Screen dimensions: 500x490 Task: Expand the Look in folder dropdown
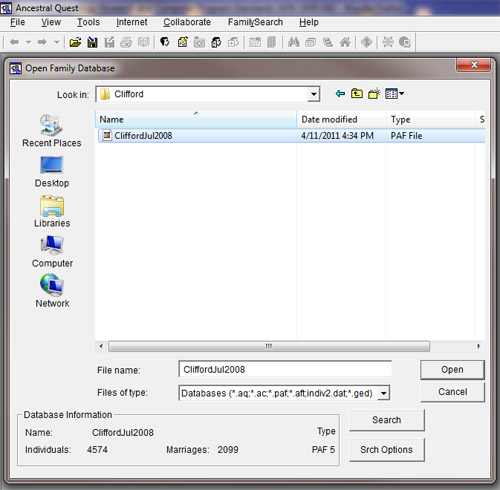[313, 94]
